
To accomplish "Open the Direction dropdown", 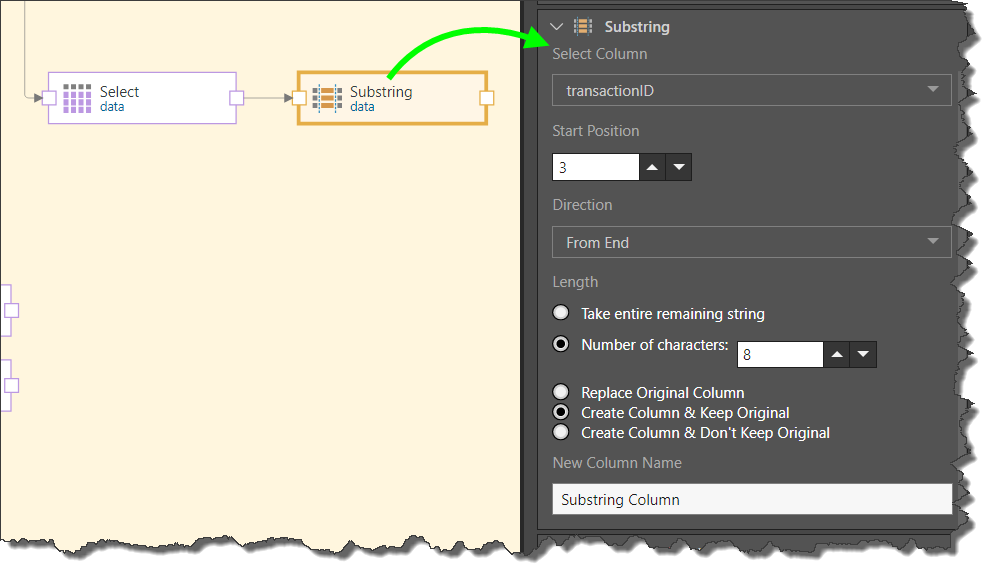I will click(751, 242).
